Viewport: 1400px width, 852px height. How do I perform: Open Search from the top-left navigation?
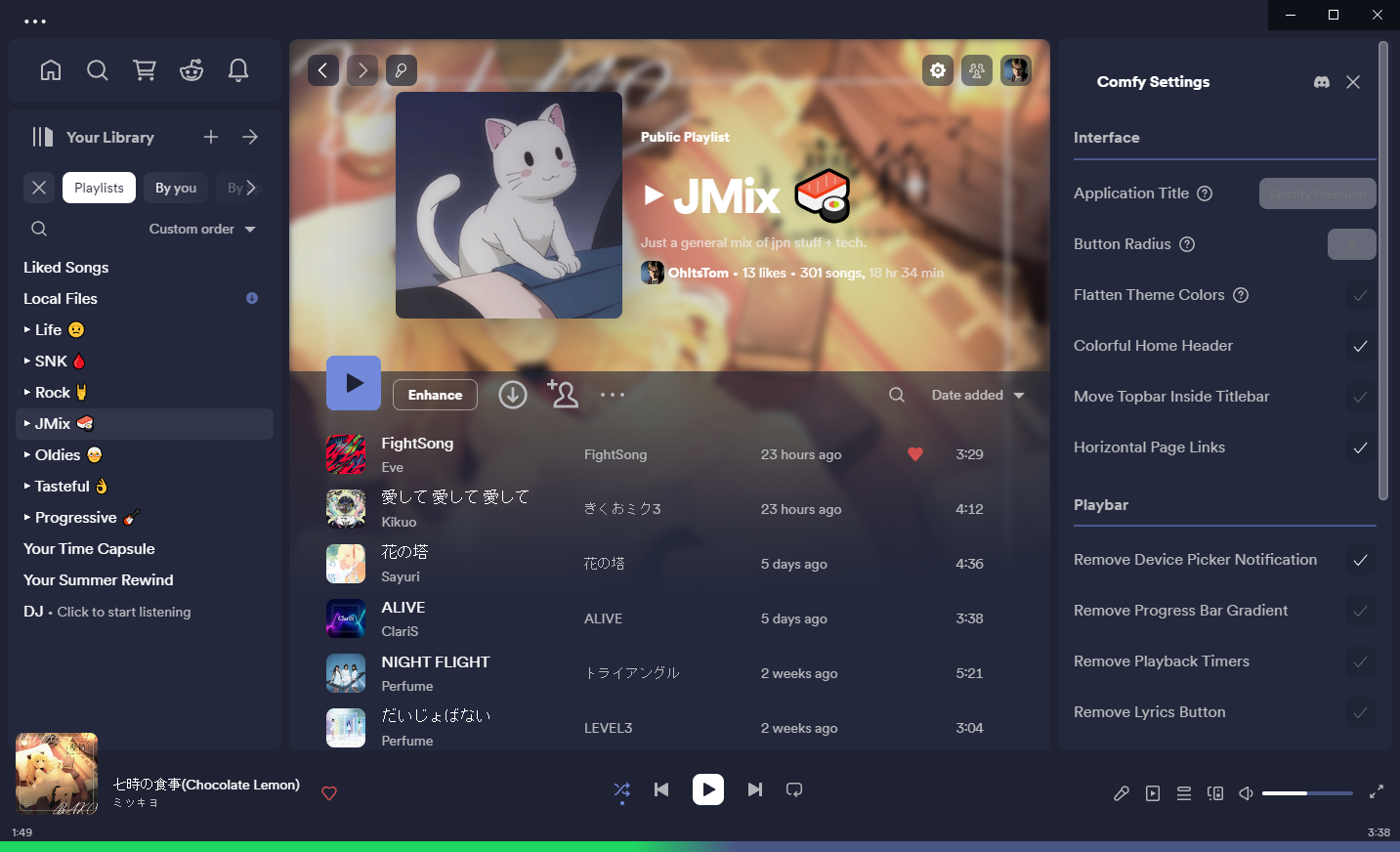click(98, 70)
